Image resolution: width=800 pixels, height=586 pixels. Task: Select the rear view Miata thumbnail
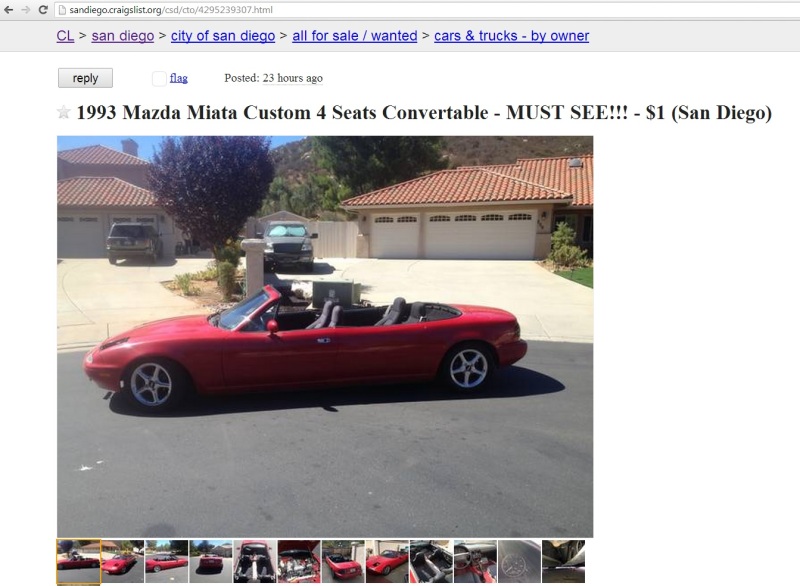click(211, 562)
